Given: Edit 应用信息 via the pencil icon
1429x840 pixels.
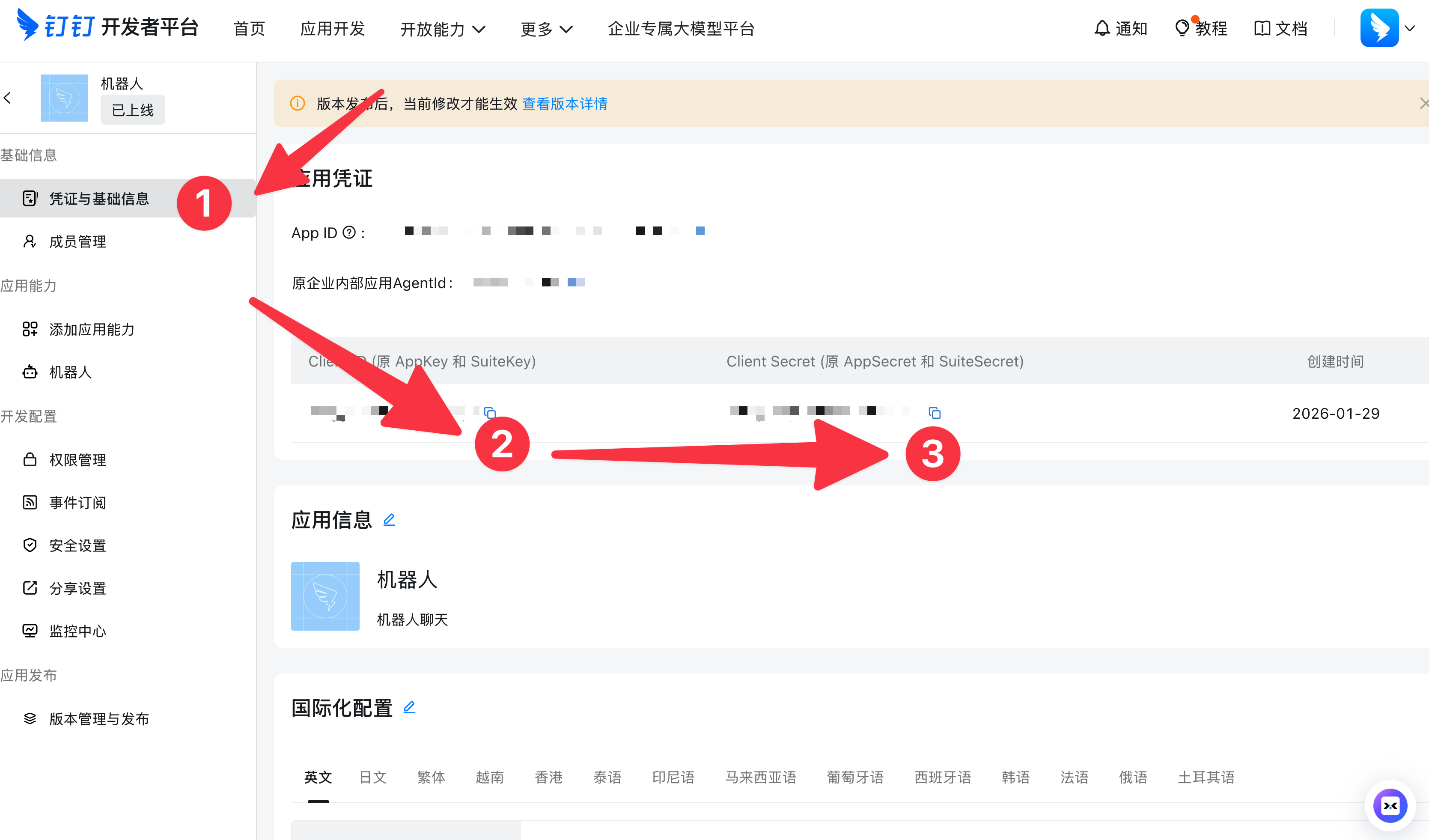Looking at the screenshot, I should click(390, 519).
